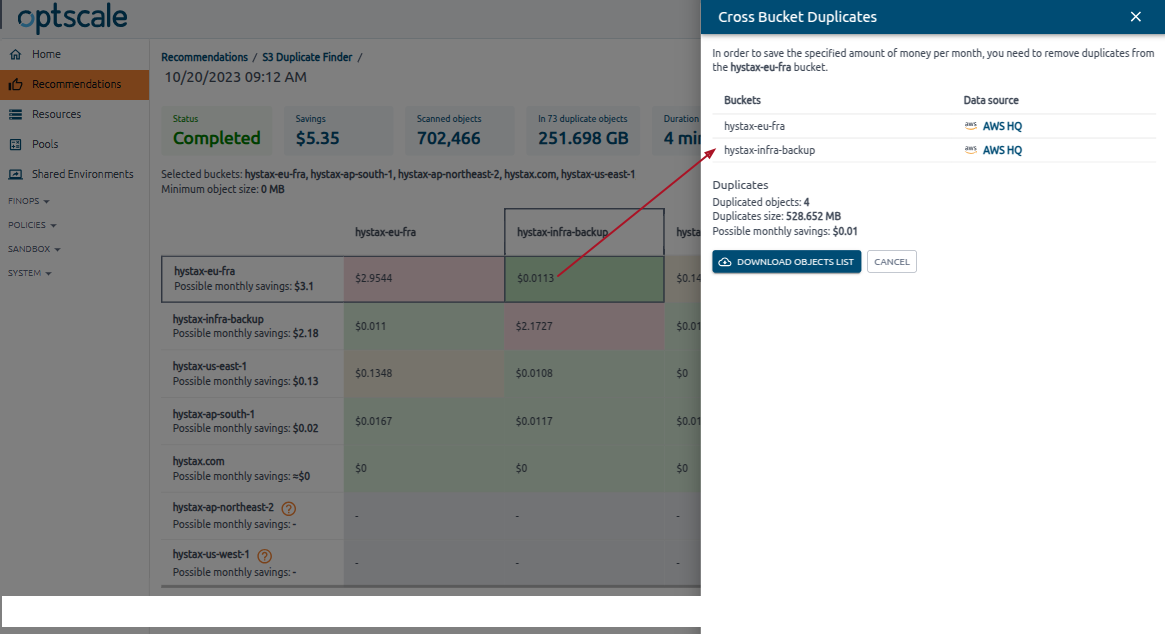Click S3 Duplicate Finder breadcrumb link

pyautogui.click(x=307, y=57)
